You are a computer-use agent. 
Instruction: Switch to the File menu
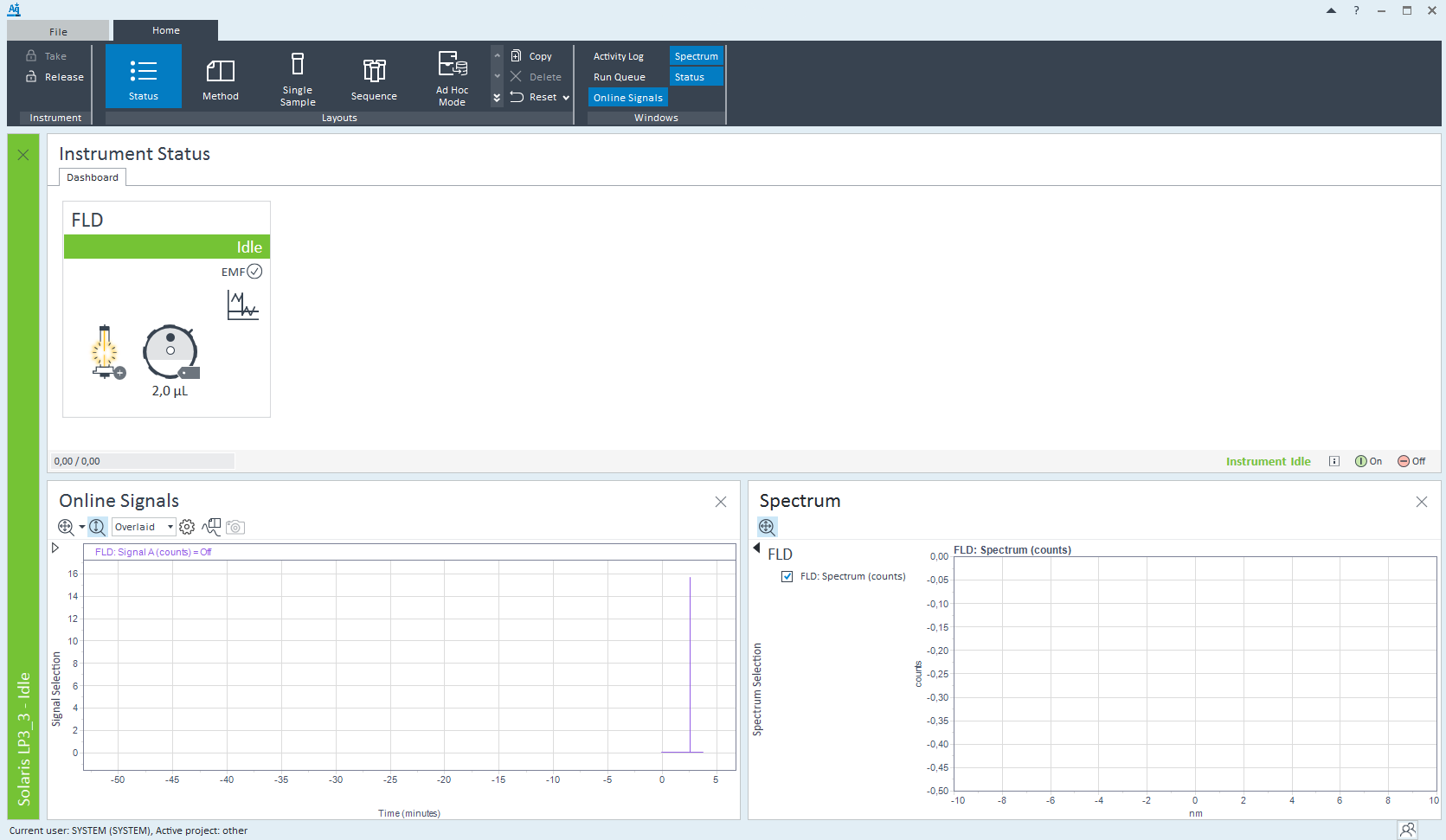(57, 30)
